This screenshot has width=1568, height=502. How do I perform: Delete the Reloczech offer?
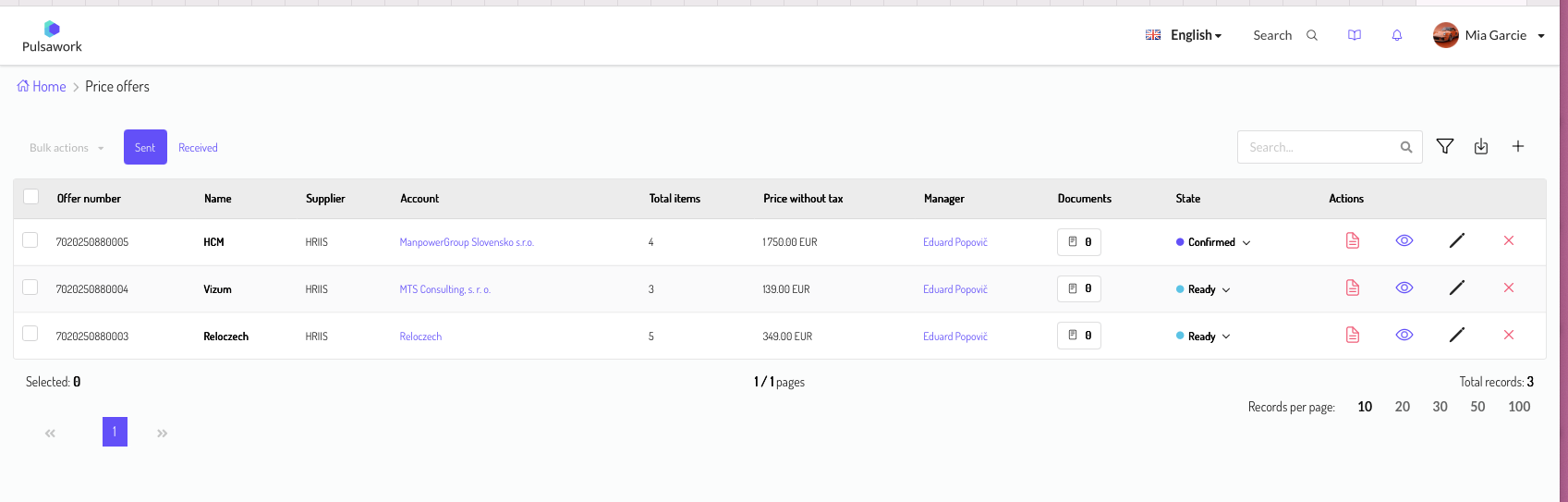(1509, 335)
